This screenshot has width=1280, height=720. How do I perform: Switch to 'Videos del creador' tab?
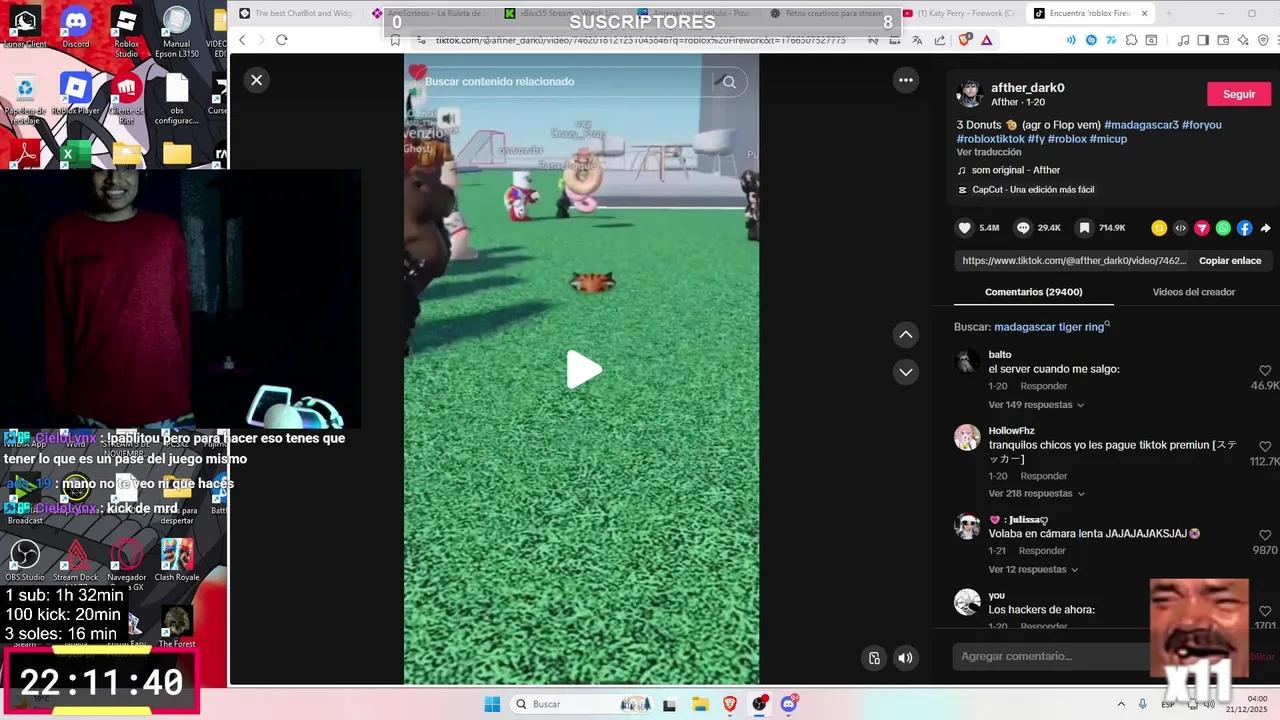pyautogui.click(x=1193, y=292)
